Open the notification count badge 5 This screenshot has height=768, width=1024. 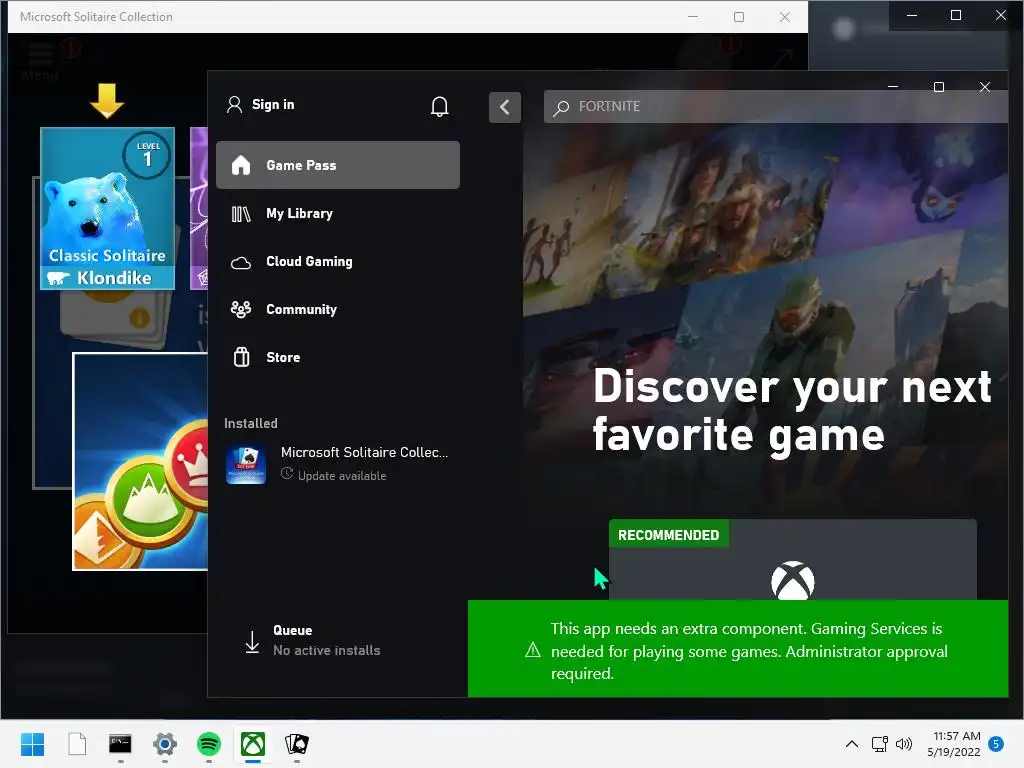(x=995, y=743)
